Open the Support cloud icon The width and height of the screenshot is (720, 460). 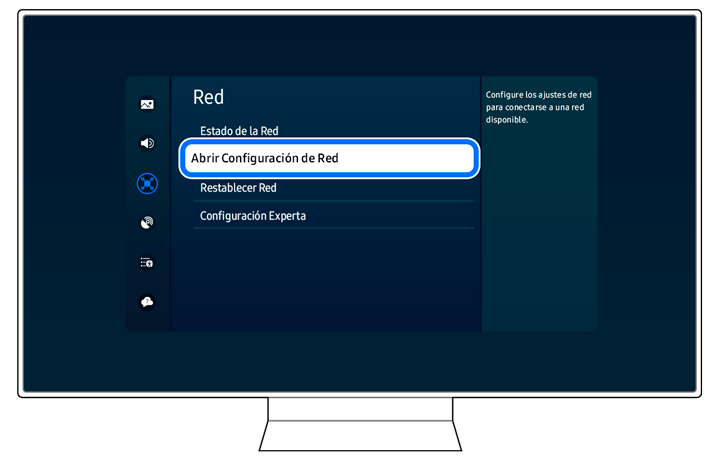coord(147,302)
